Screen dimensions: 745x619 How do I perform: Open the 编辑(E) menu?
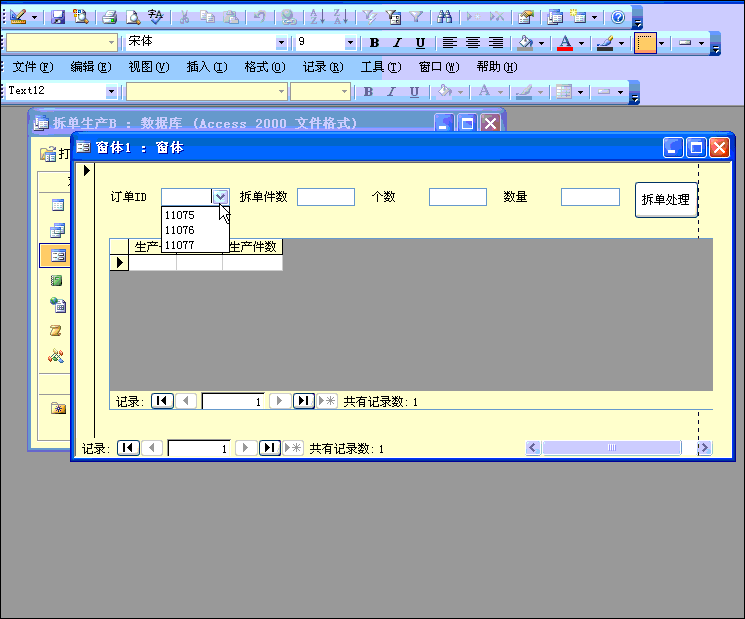pos(90,67)
